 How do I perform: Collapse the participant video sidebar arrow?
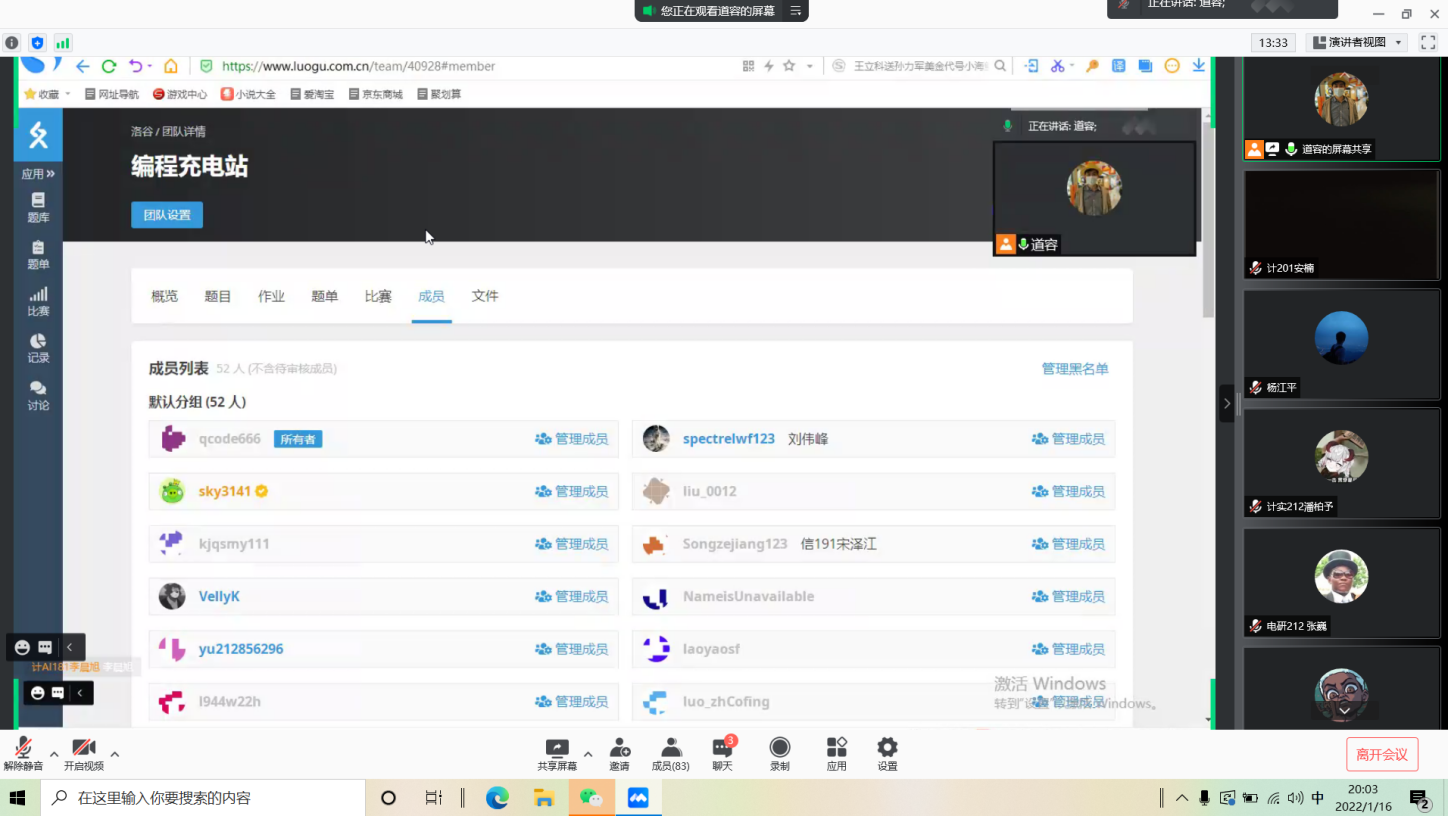click(x=1226, y=404)
